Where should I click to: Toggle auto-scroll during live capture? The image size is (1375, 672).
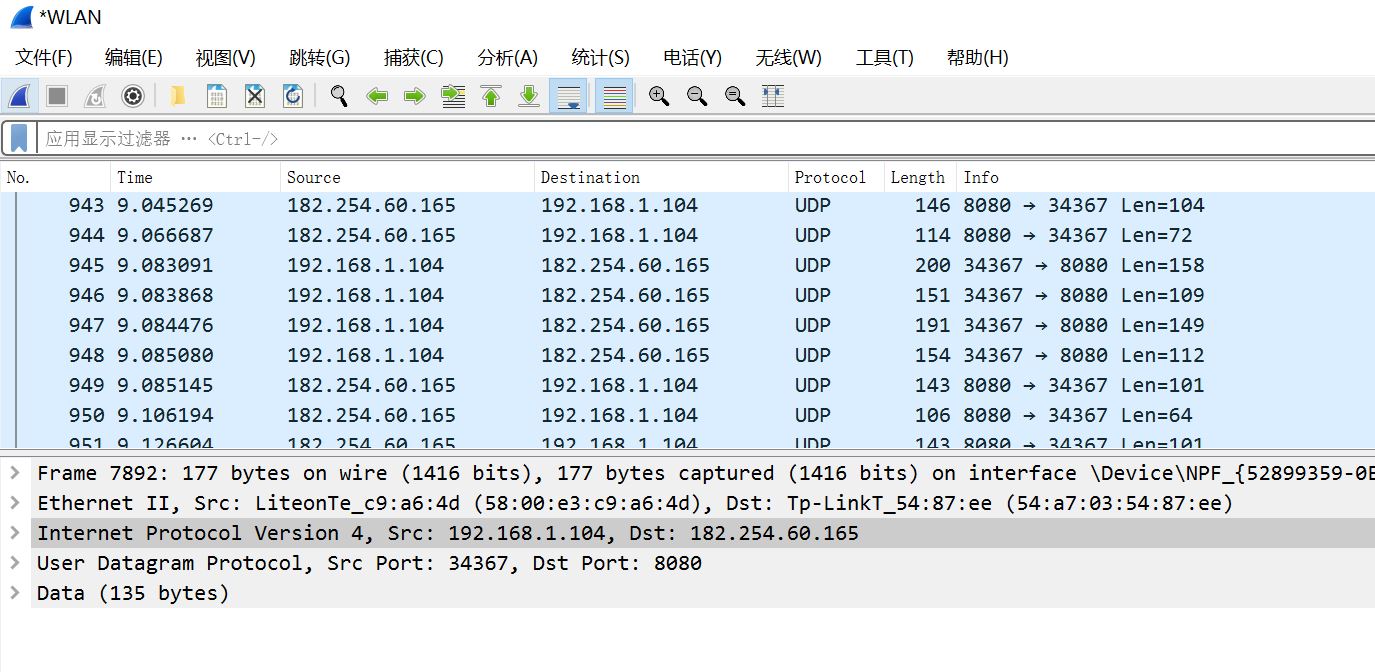pos(568,96)
